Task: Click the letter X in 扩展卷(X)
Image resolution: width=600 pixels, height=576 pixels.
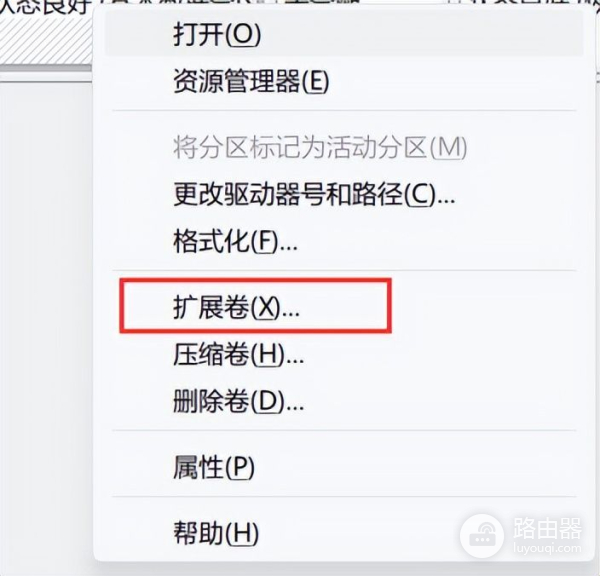Action: 267,308
